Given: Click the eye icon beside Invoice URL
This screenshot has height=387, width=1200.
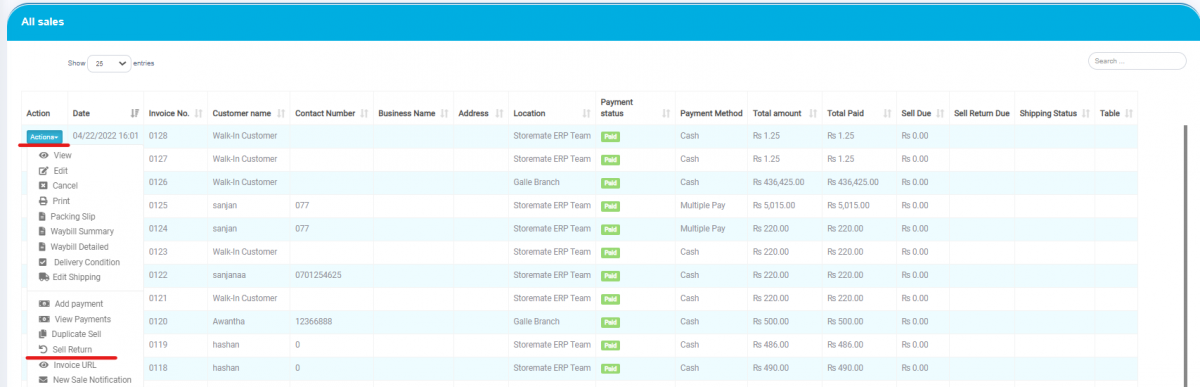Looking at the screenshot, I should tap(43, 364).
